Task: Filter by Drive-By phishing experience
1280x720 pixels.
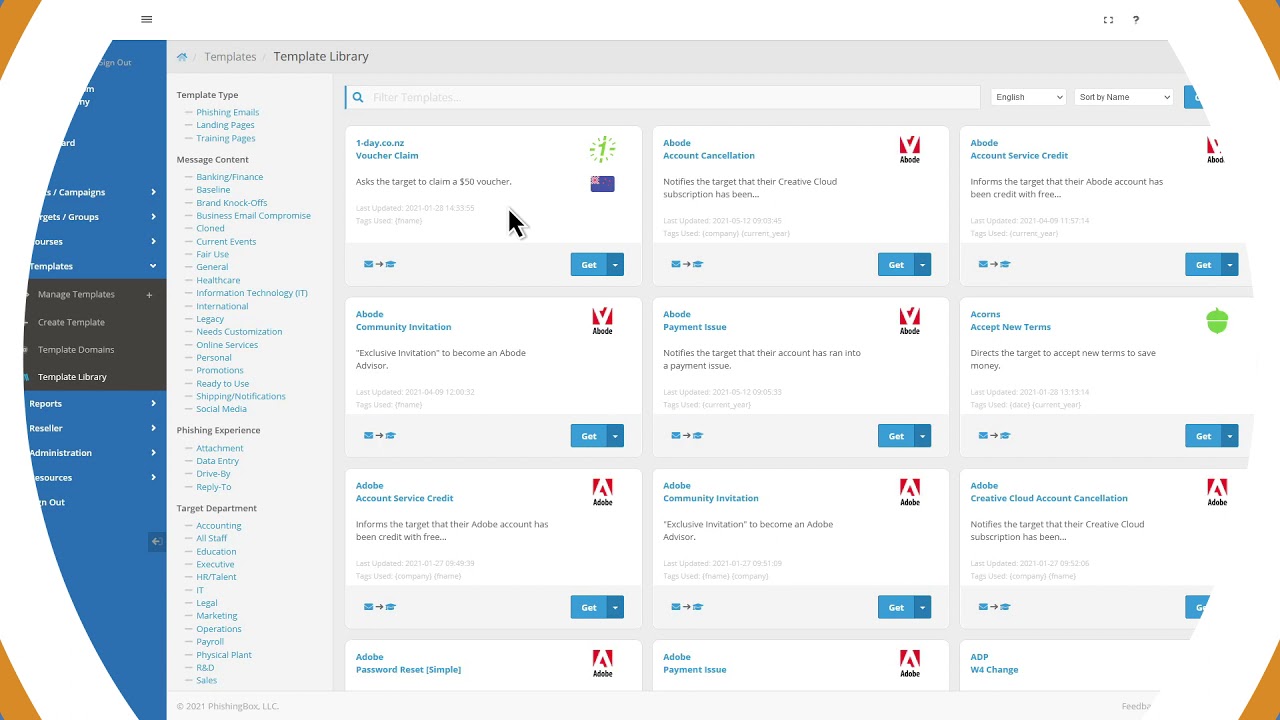Action: tap(213, 474)
